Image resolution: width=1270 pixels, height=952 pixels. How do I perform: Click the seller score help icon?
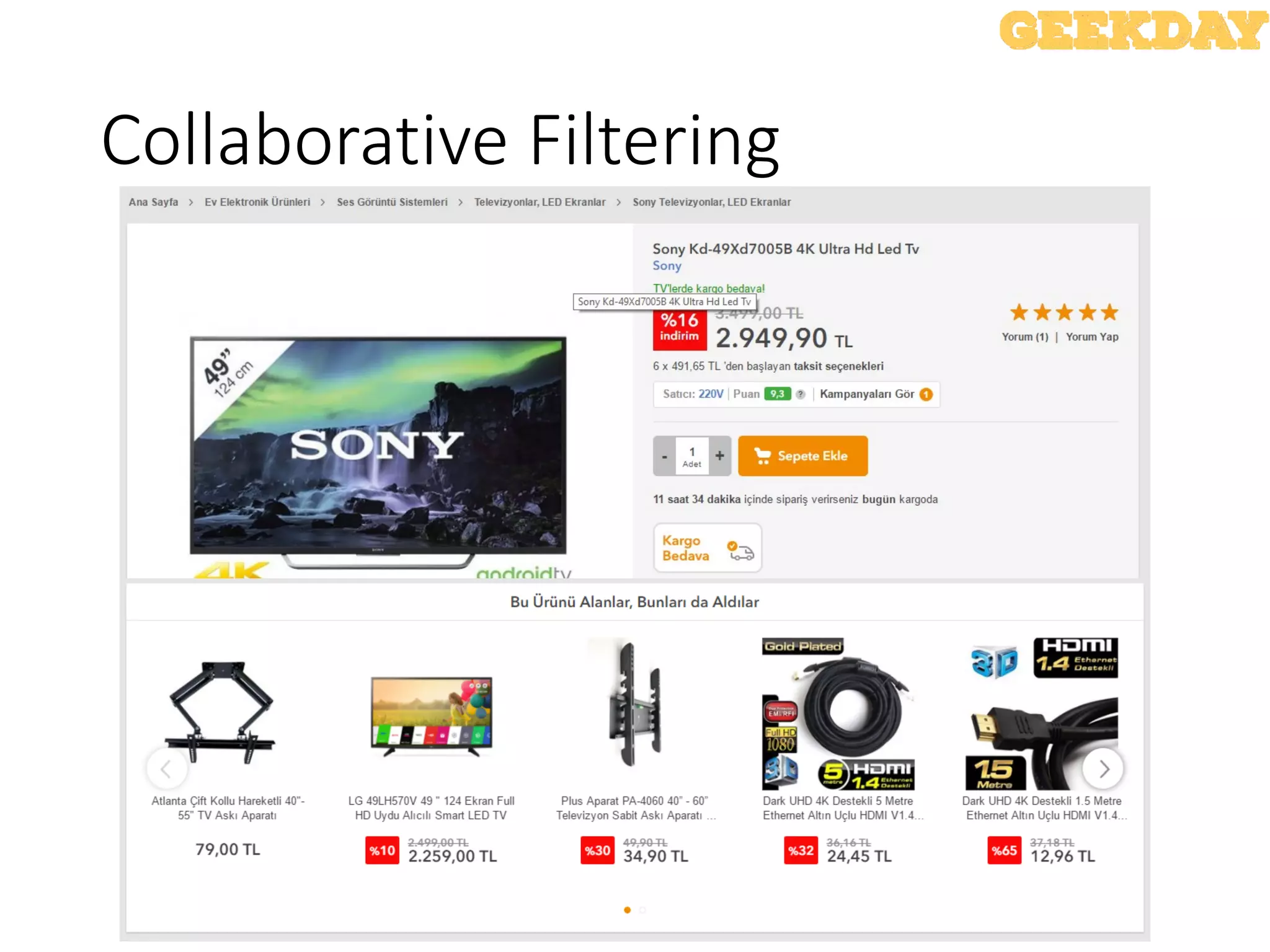801,394
